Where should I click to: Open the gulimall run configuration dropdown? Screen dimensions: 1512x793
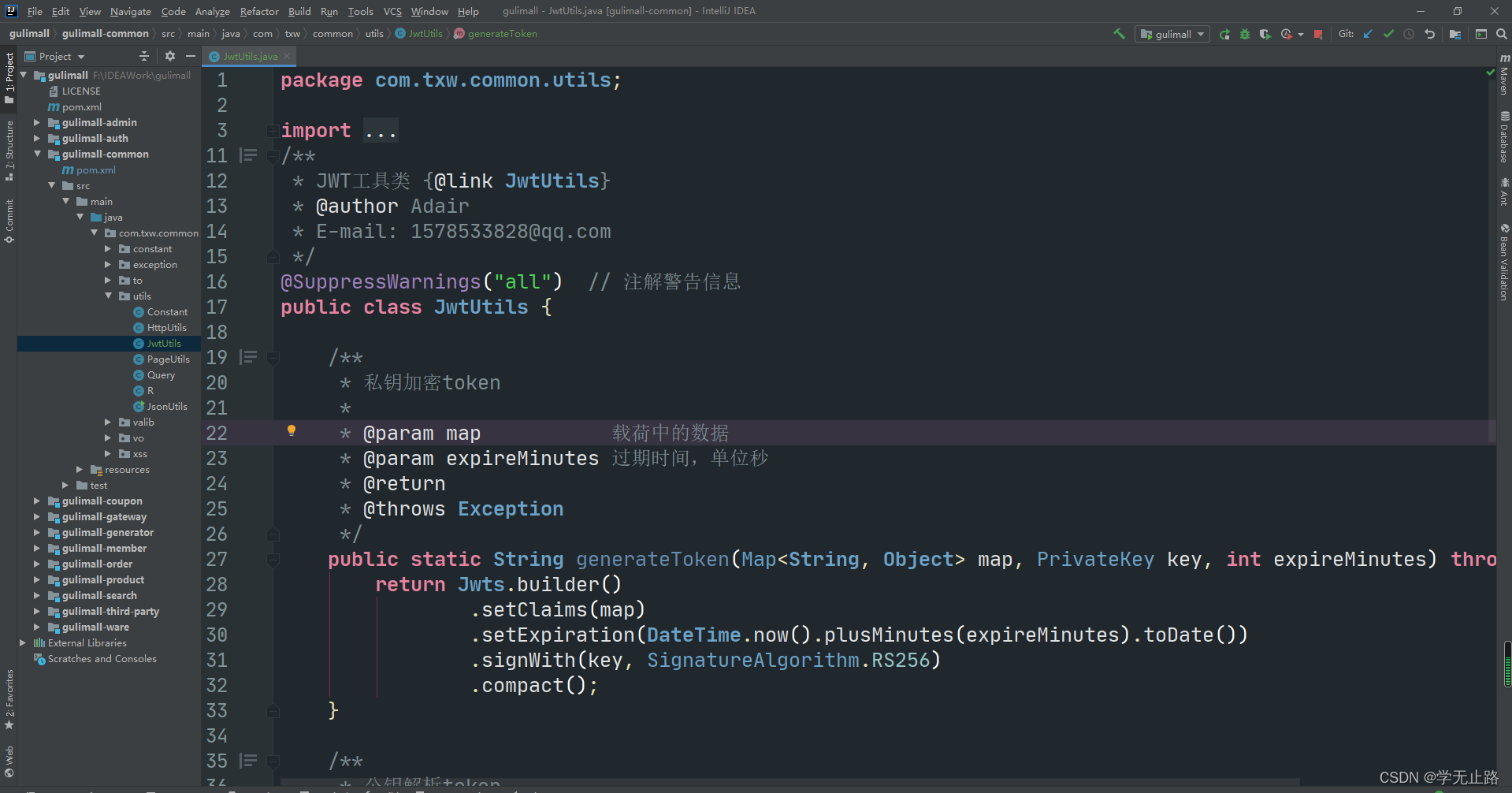(x=1172, y=34)
